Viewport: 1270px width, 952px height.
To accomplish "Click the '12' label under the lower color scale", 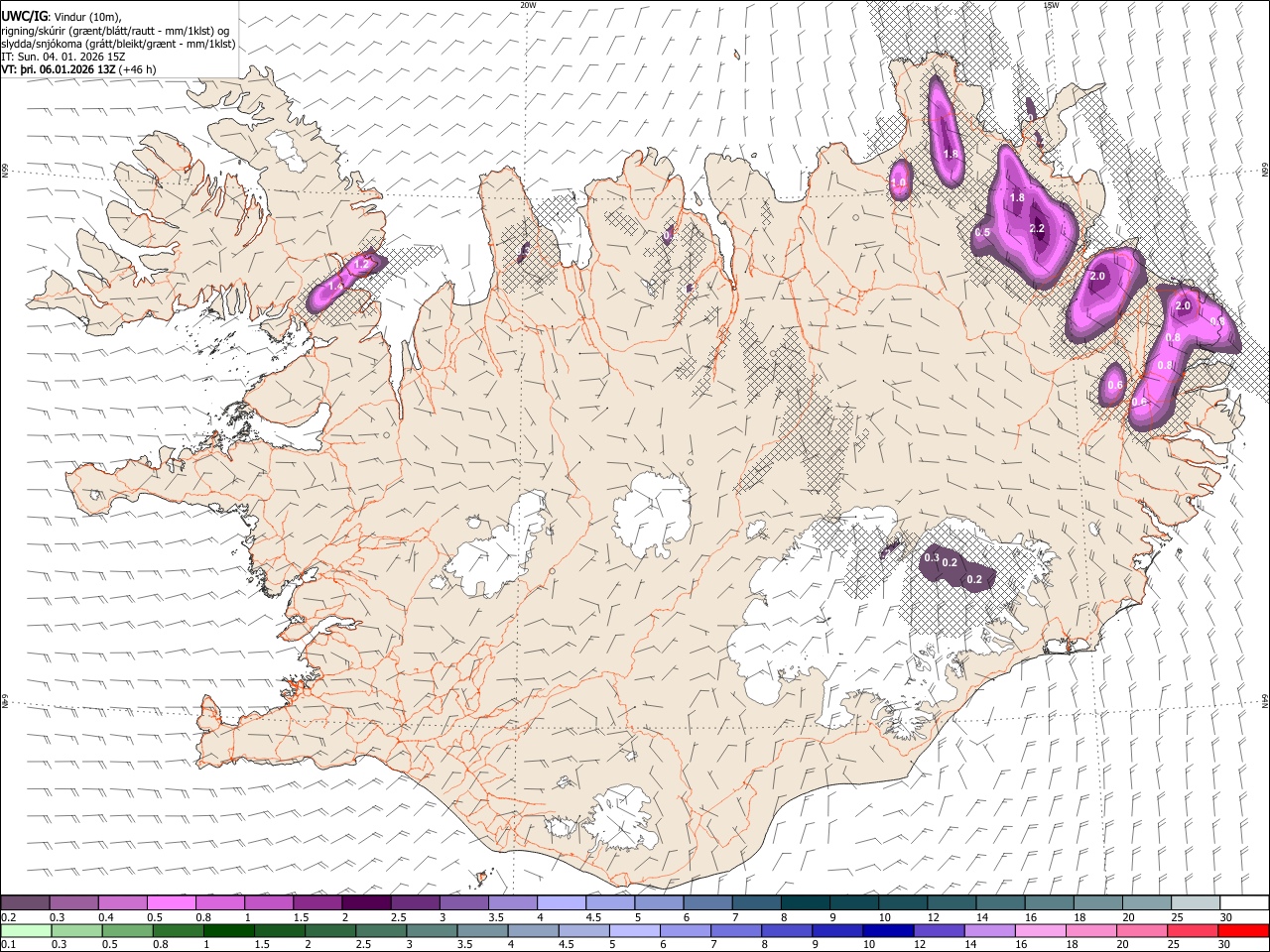I will [918, 945].
